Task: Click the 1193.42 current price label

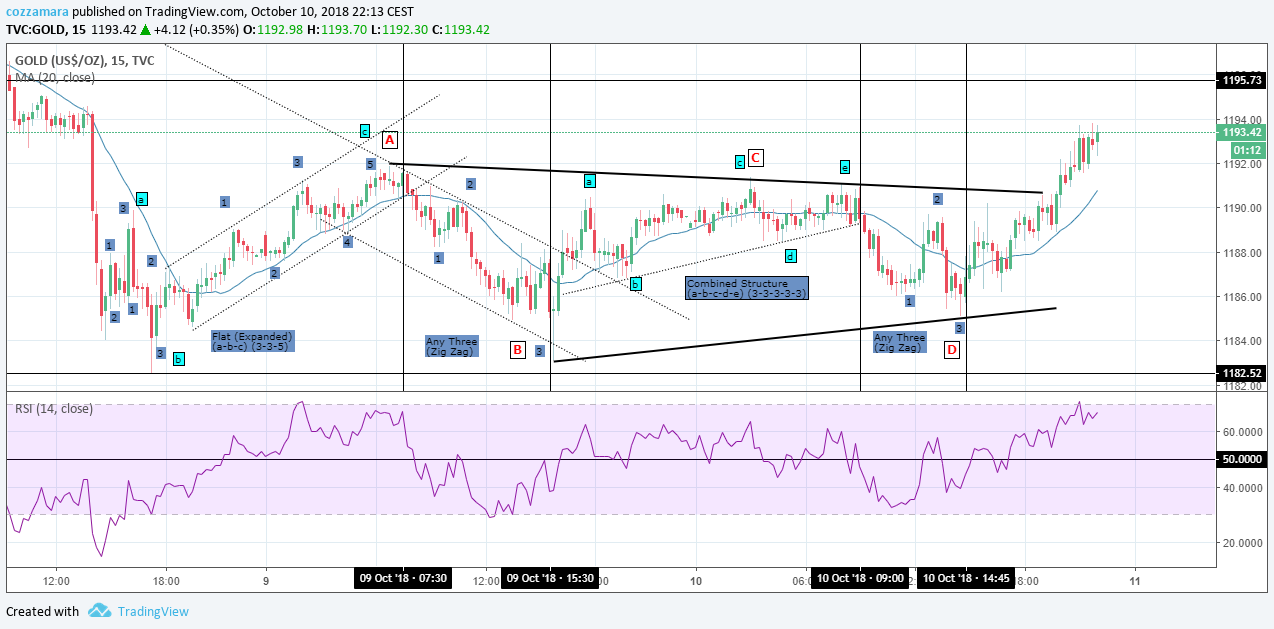Action: pos(1241,132)
